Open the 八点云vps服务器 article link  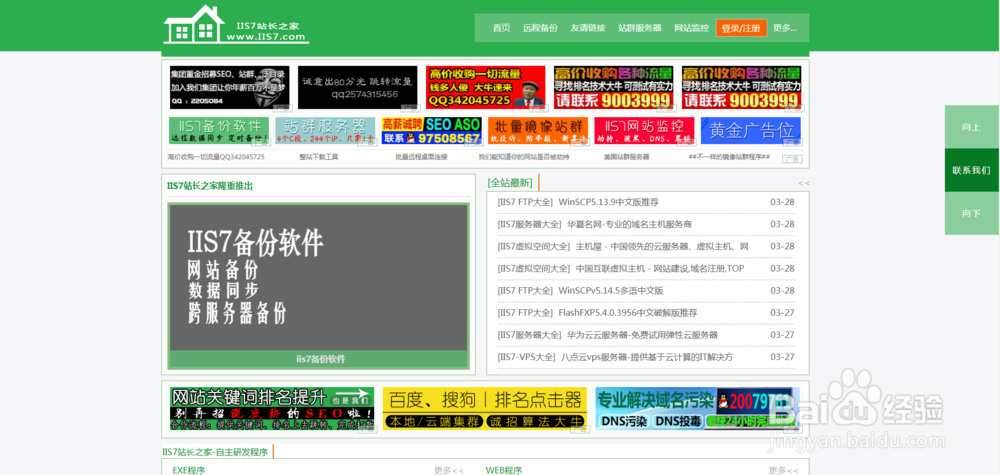[647, 357]
